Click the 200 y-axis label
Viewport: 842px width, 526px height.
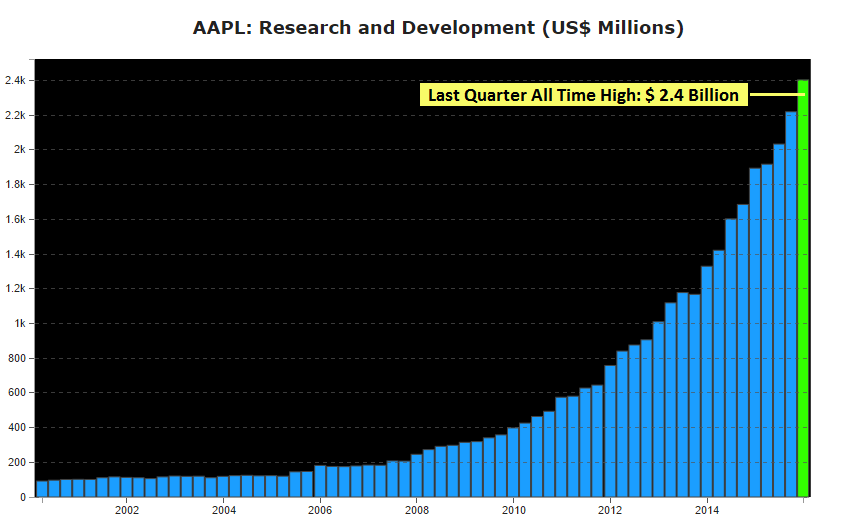[x=17, y=463]
